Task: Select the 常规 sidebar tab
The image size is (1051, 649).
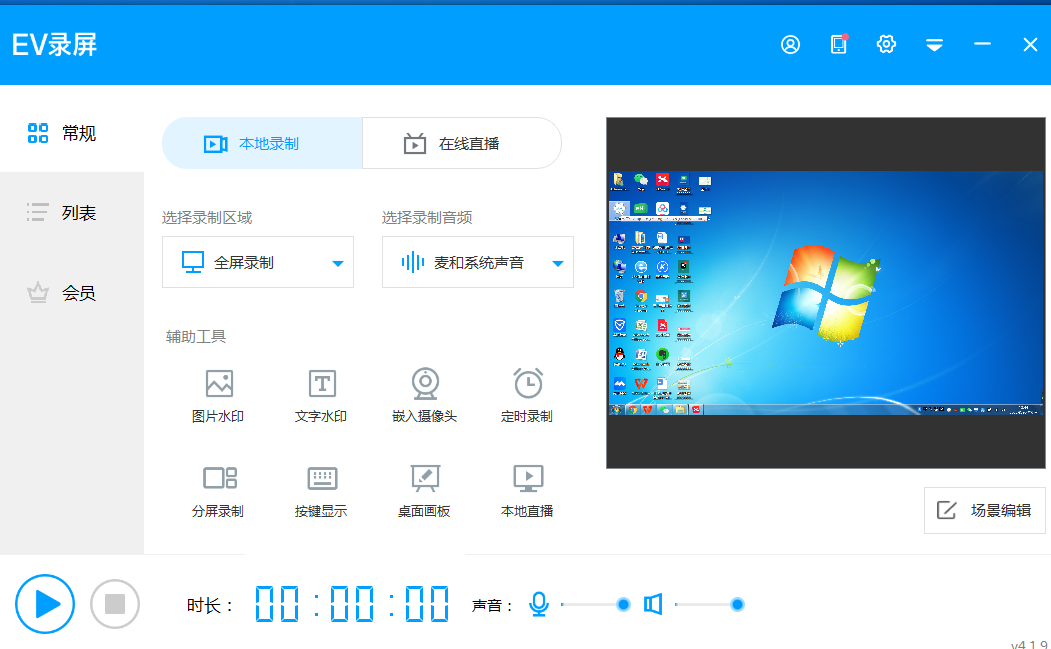Action: click(x=72, y=133)
